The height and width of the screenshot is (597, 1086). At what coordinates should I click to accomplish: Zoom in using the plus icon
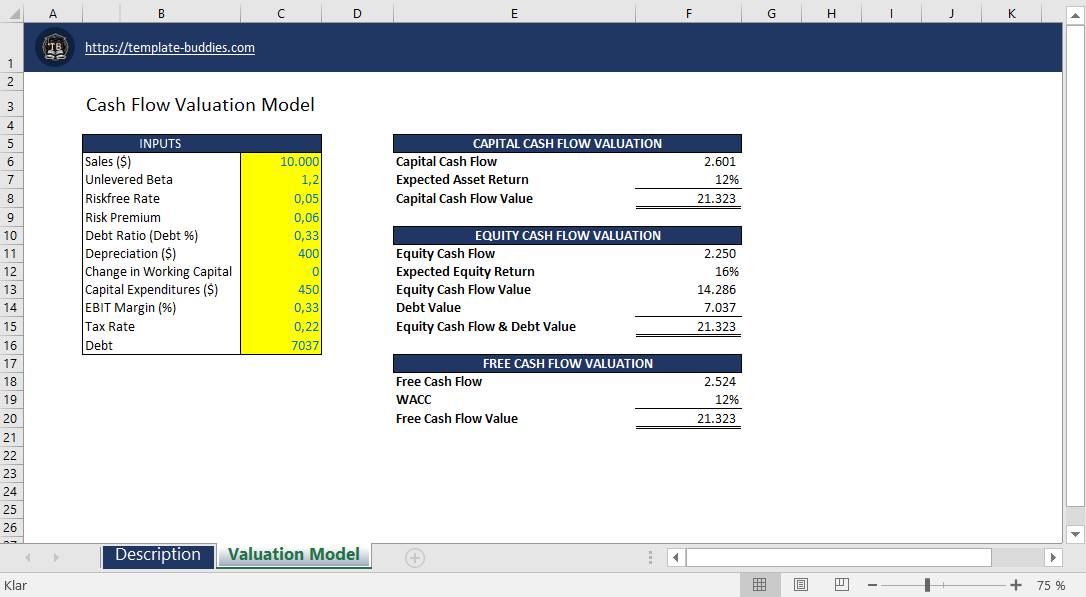click(1018, 584)
